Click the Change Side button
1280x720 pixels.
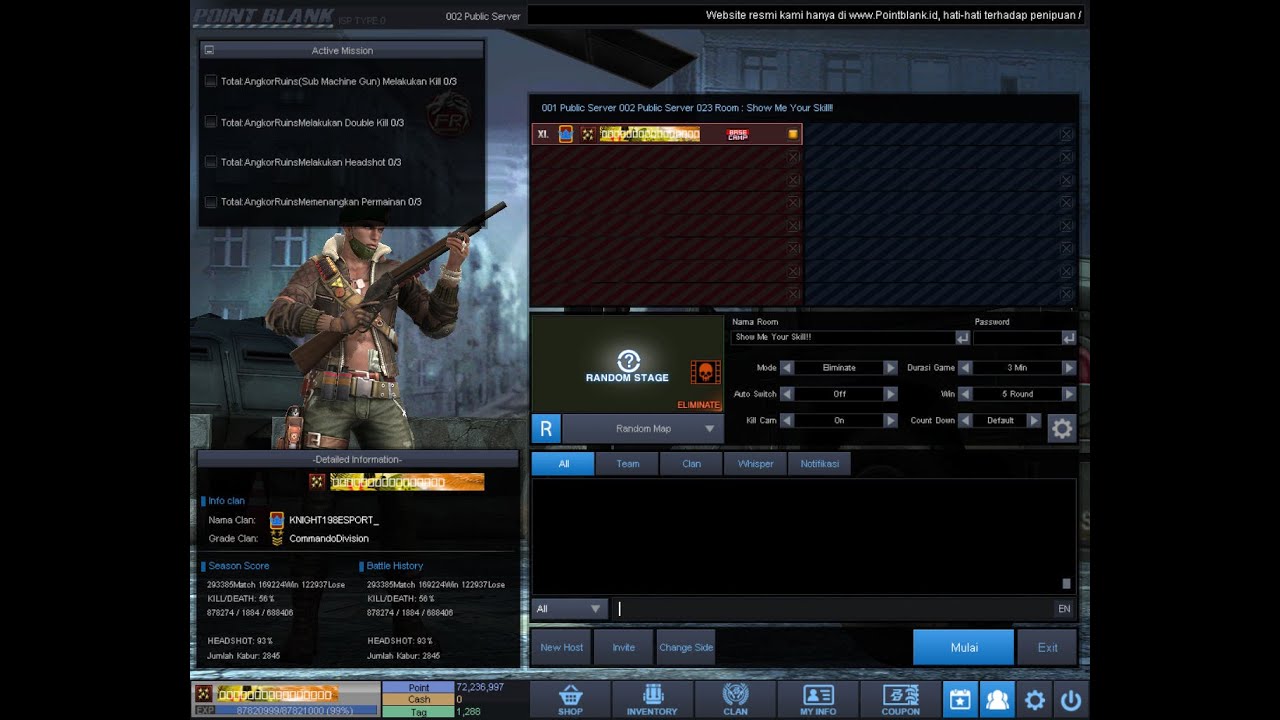(686, 647)
